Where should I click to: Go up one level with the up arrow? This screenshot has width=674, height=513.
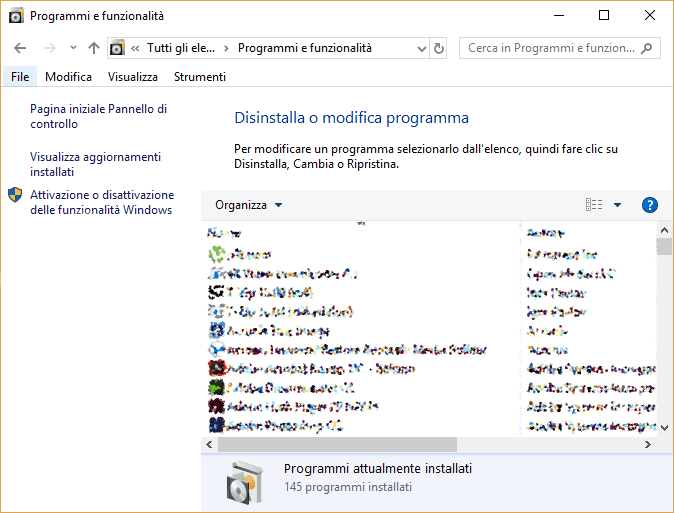point(94,48)
